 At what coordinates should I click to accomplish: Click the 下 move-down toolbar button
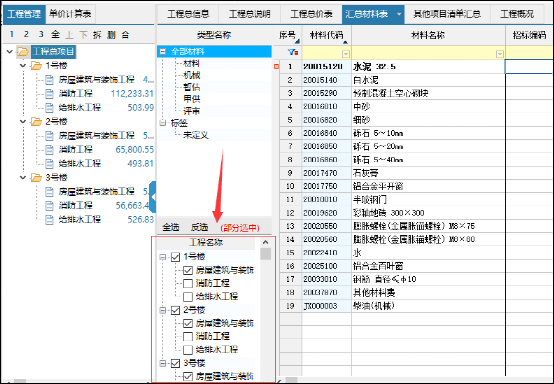(x=83, y=35)
